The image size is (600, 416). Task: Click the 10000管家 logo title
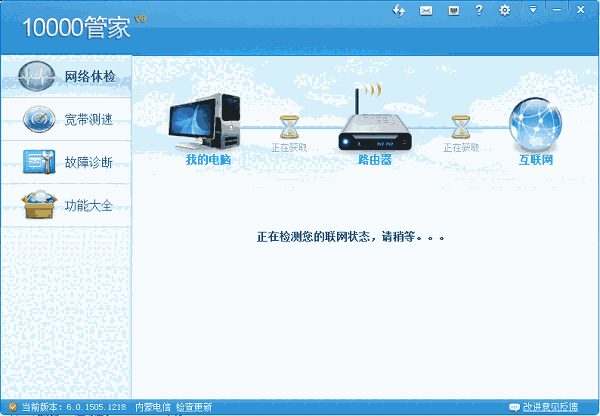tap(77, 28)
